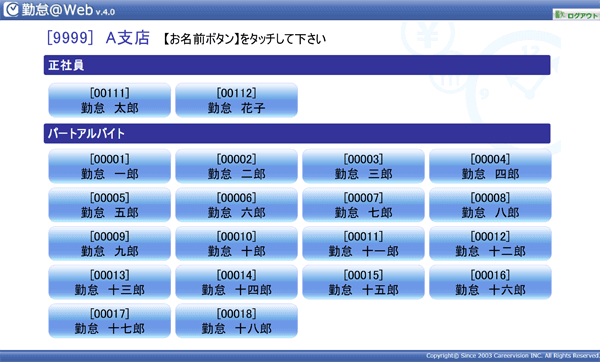The width and height of the screenshot is (600, 362).
Task: Select [00016] 勤怠 十六郎
Action: coord(490,282)
